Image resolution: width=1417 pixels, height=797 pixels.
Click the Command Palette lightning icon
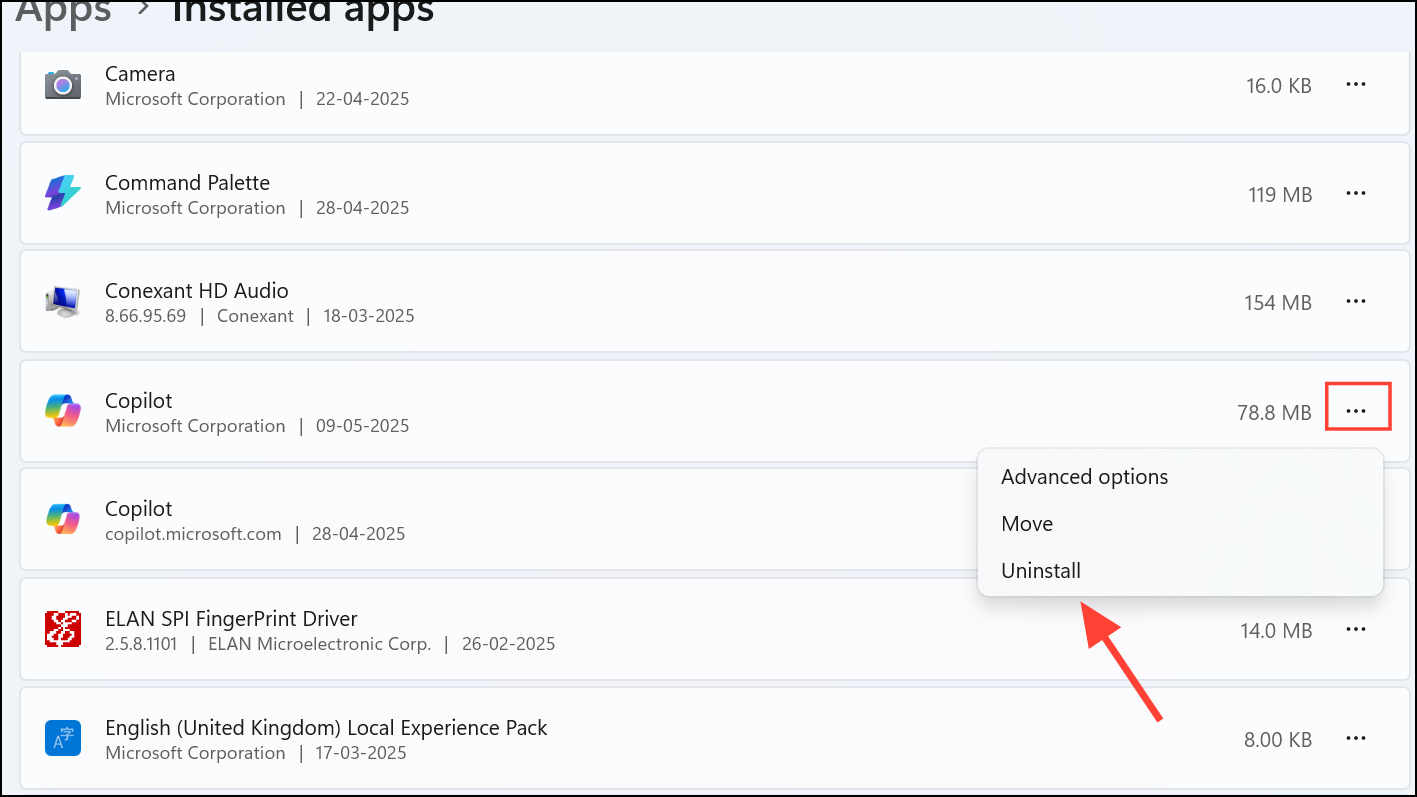click(x=63, y=193)
